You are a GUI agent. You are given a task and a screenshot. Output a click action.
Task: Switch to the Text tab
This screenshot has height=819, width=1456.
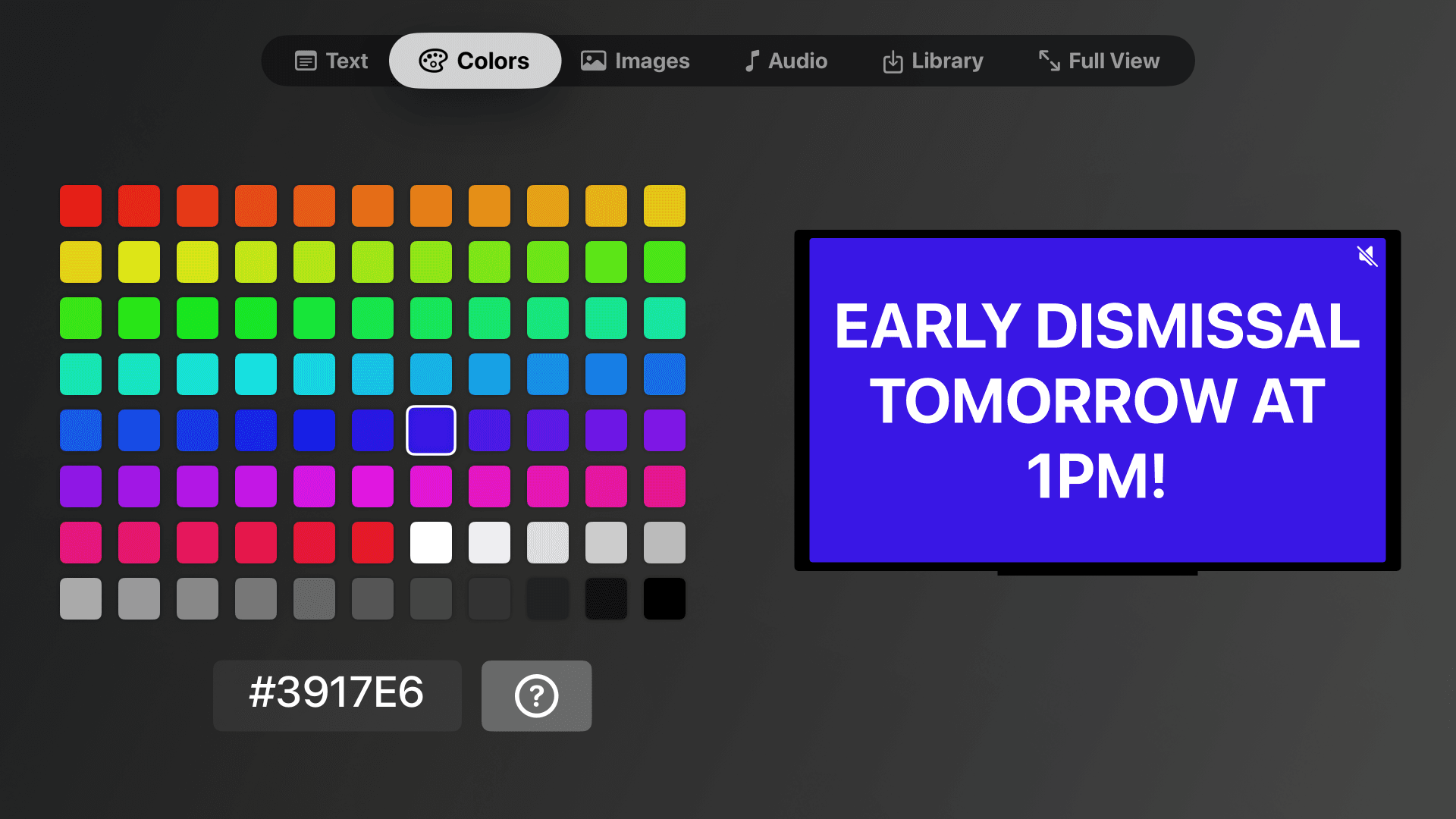[330, 61]
